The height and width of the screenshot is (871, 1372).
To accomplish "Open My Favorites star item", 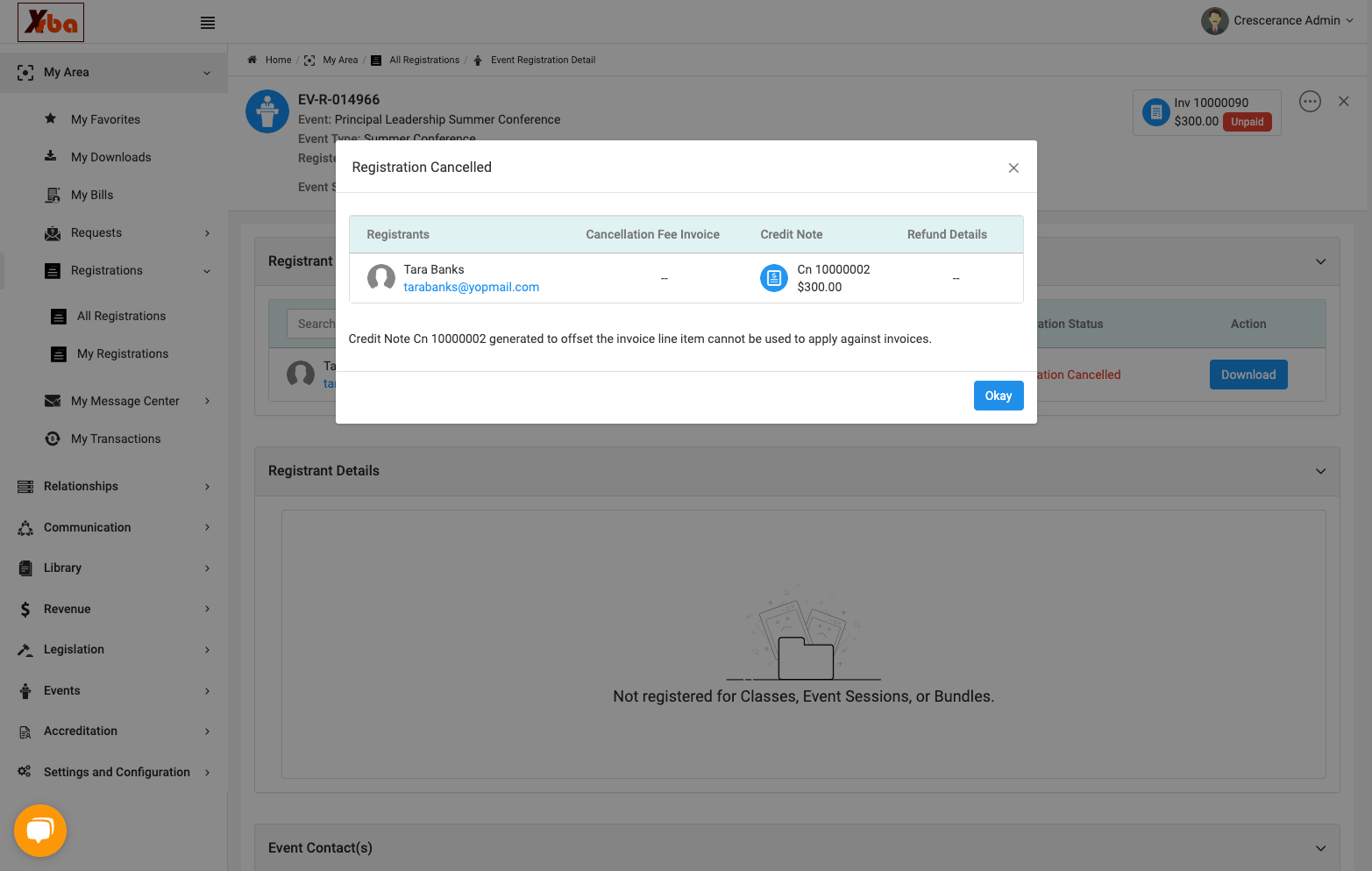I will pos(105,119).
